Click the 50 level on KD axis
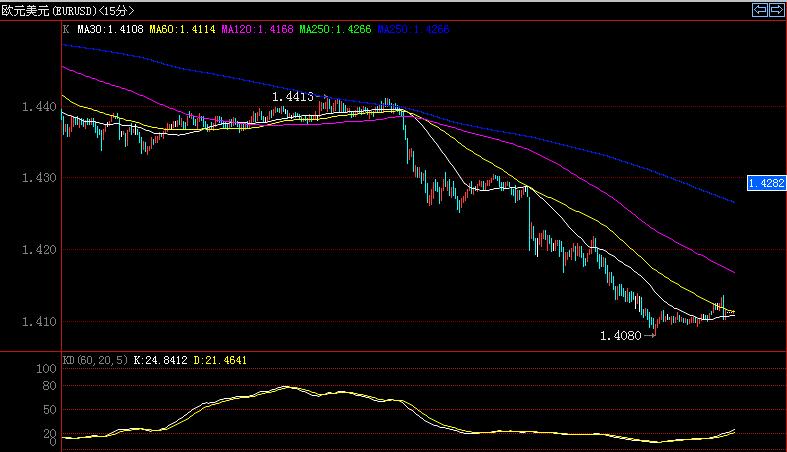Screen dimensions: 787x452 pyautogui.click(x=49, y=410)
